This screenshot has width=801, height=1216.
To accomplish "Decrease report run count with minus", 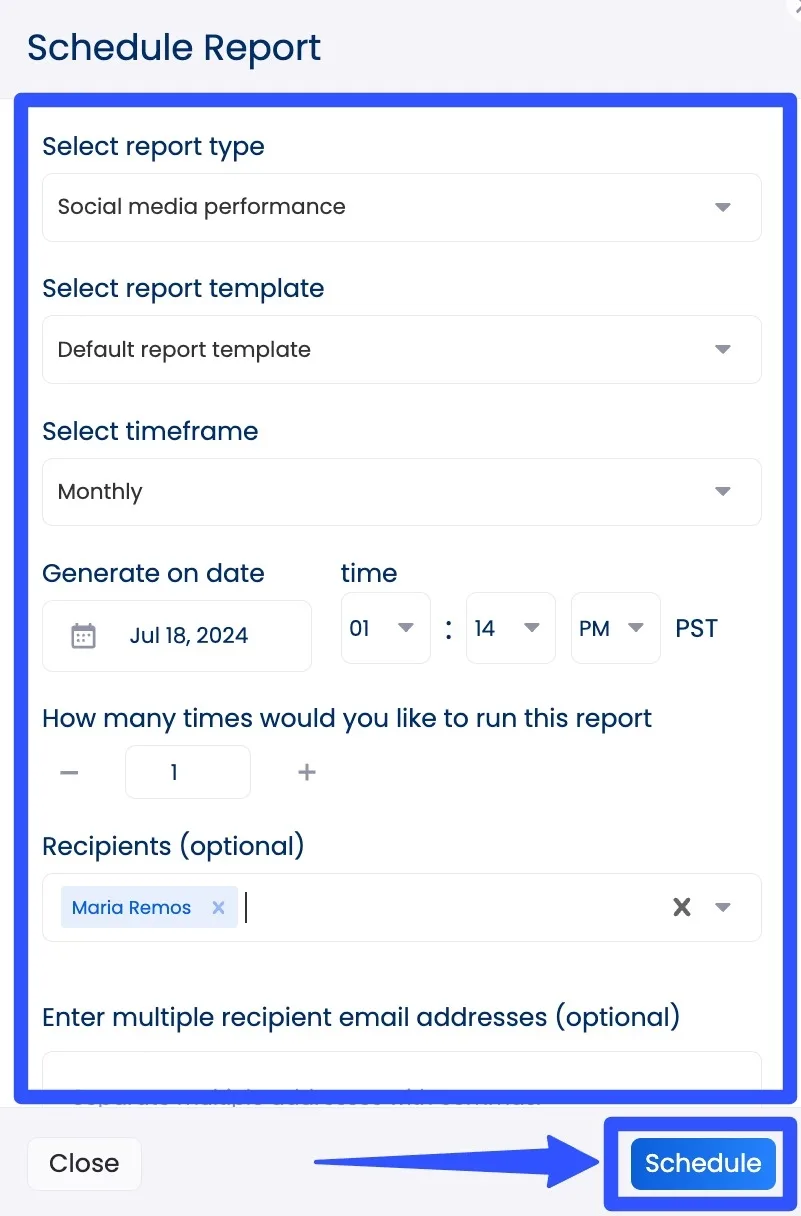I will (x=69, y=773).
